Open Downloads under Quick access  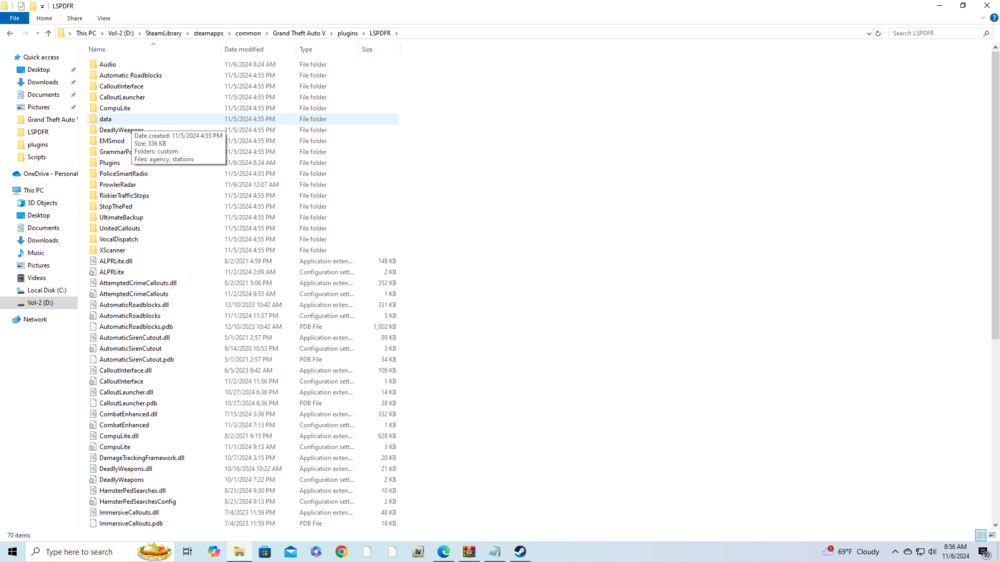[43, 82]
